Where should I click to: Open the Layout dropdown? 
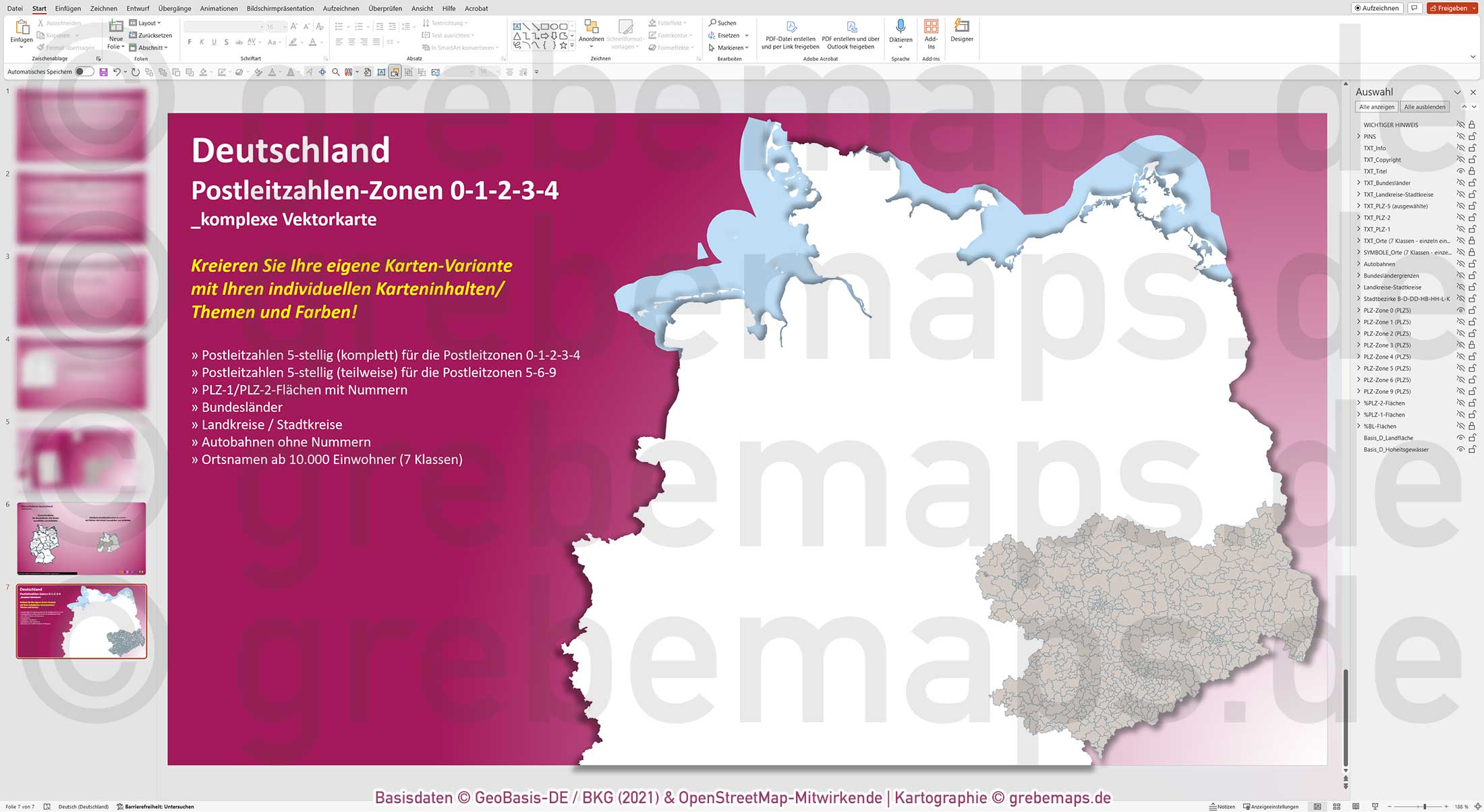click(146, 22)
